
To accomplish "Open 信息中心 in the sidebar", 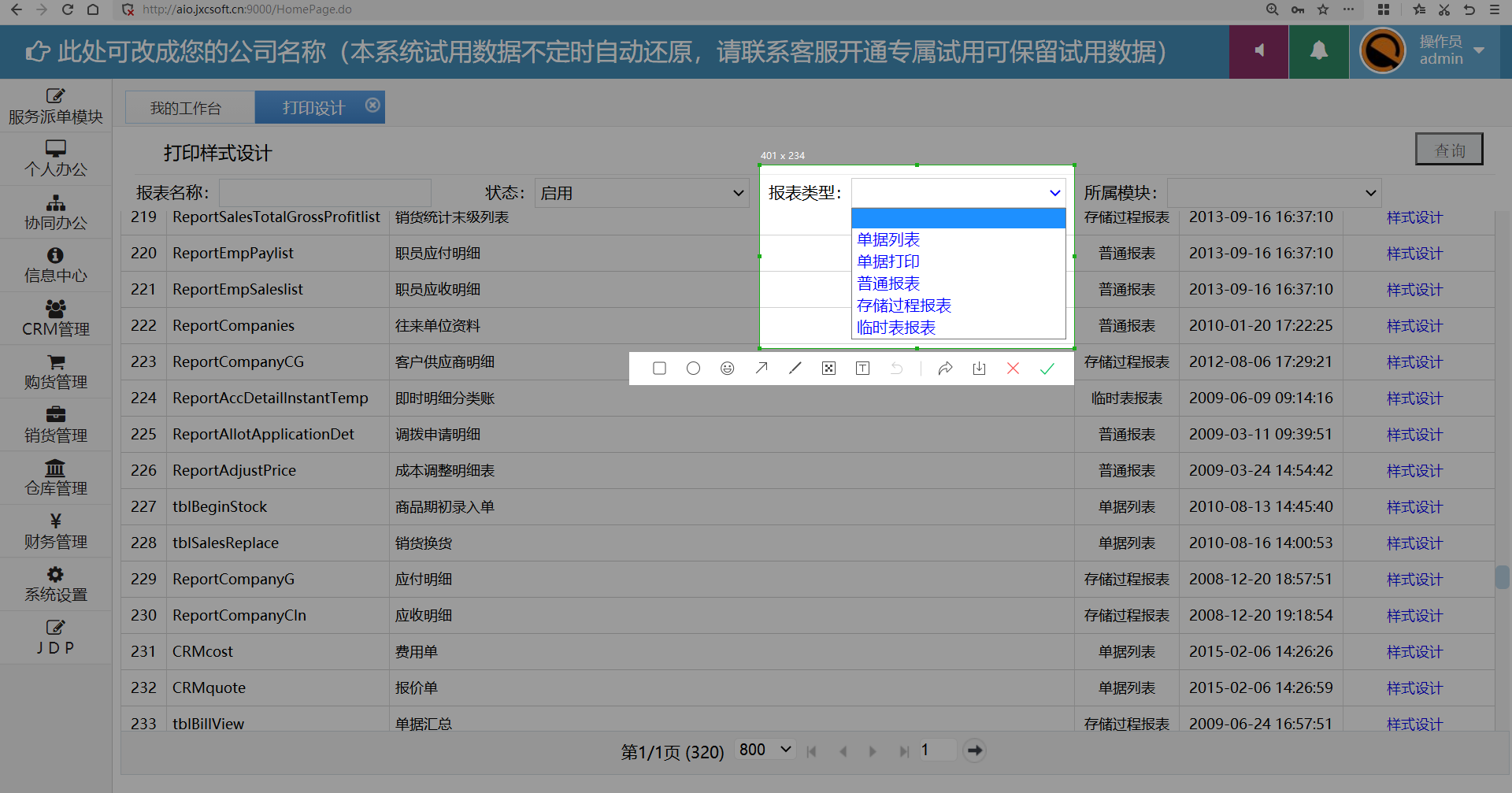I will click(x=55, y=265).
